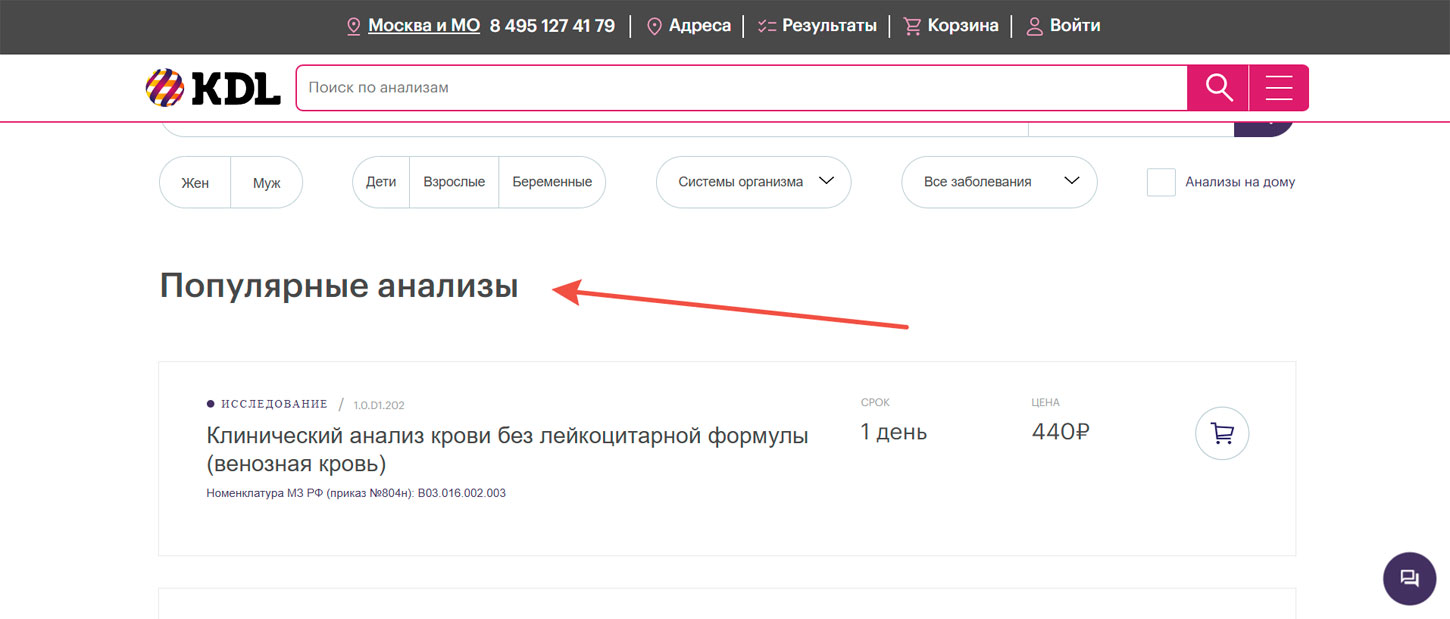This screenshot has height=619, width=1450.
Task: Click the 1 день term value
Action: tap(894, 432)
